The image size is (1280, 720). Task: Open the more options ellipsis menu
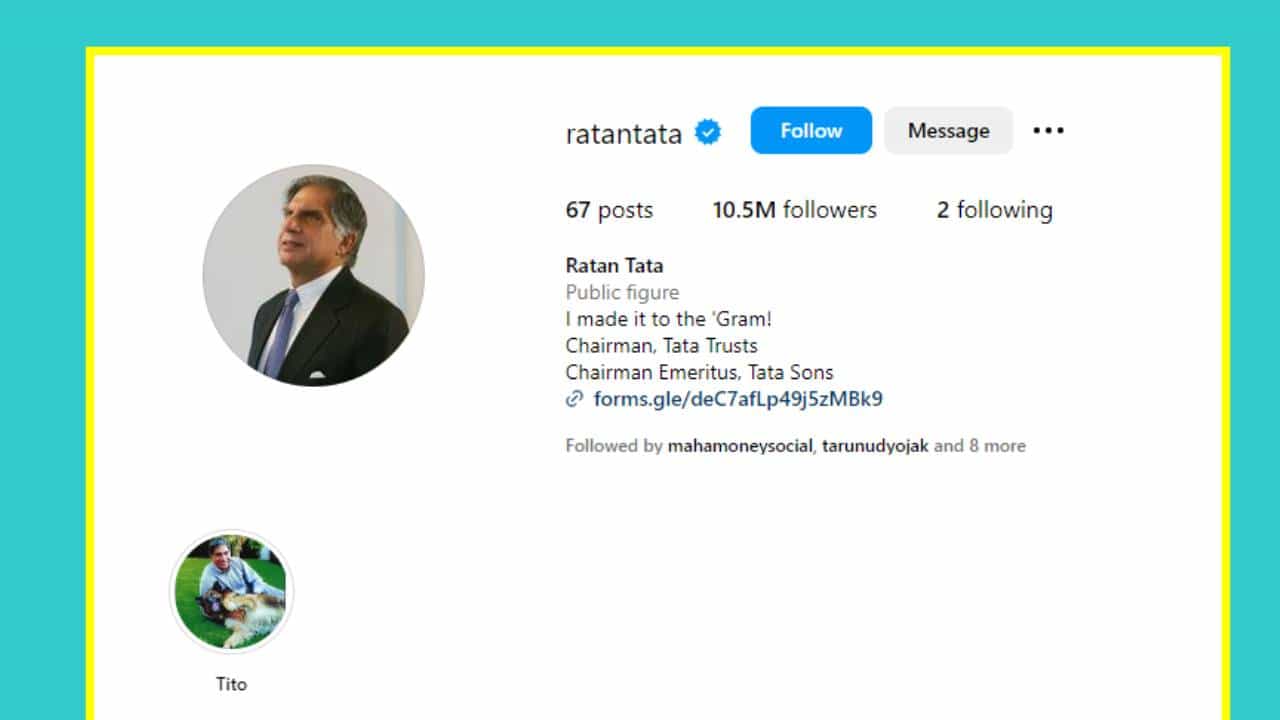[1048, 130]
